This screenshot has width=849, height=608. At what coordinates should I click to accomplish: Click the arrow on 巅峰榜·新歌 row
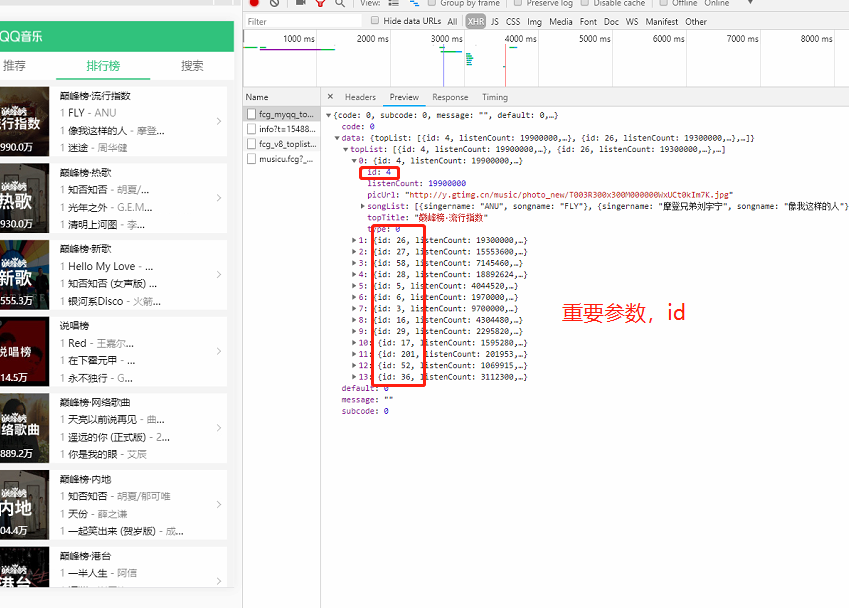(219, 274)
